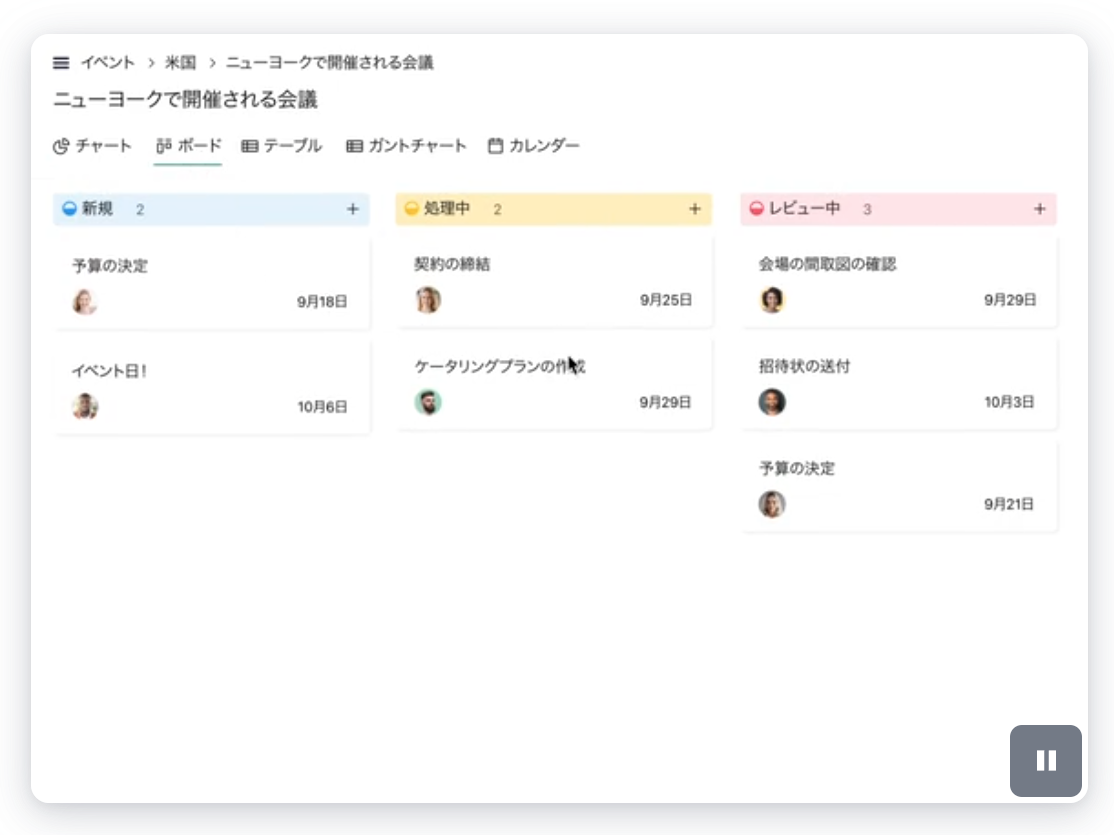
Task: Add a card to レビュー中 column
Action: 1039,209
